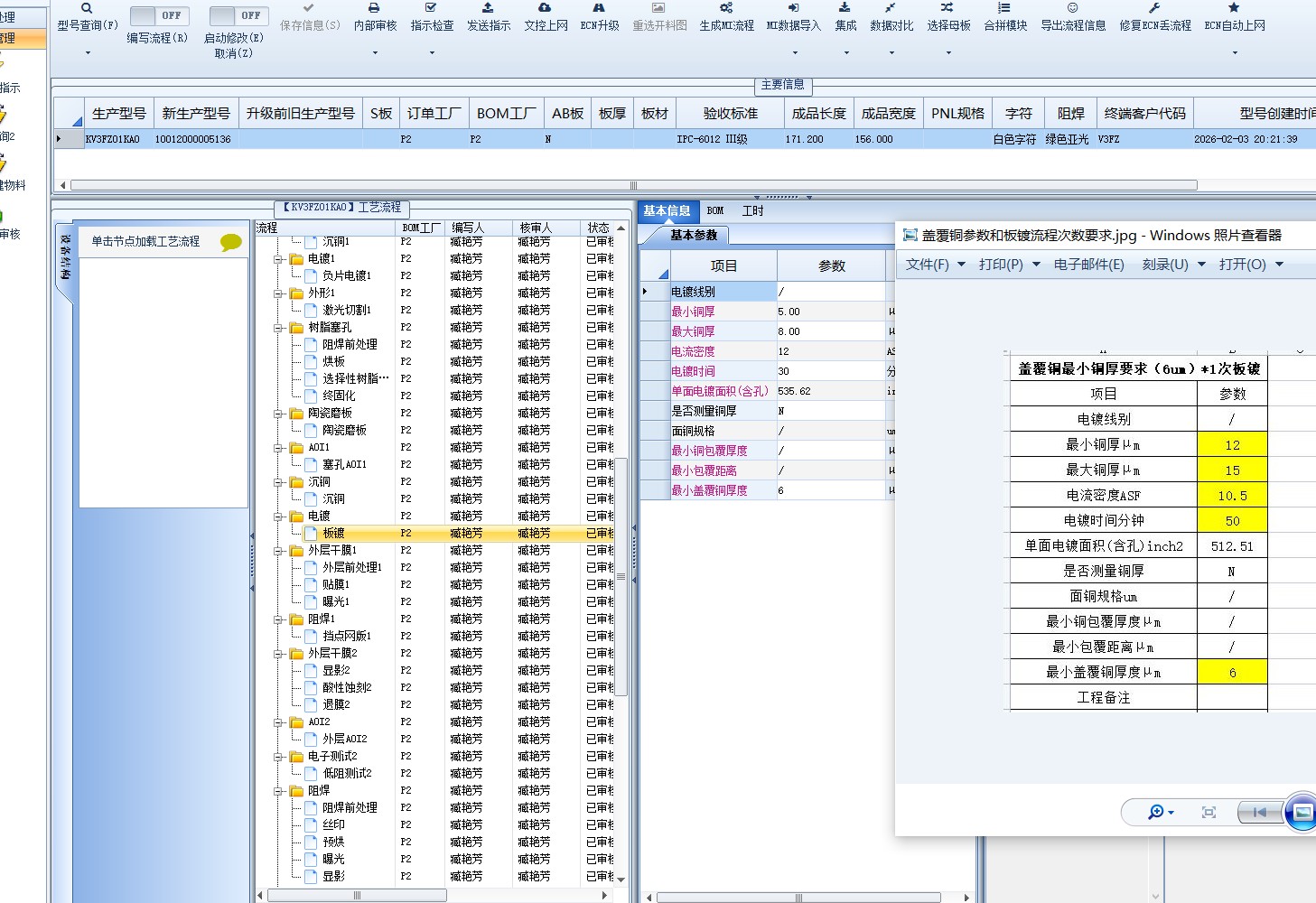Click the ECN自动上网 star icon

1234,7
